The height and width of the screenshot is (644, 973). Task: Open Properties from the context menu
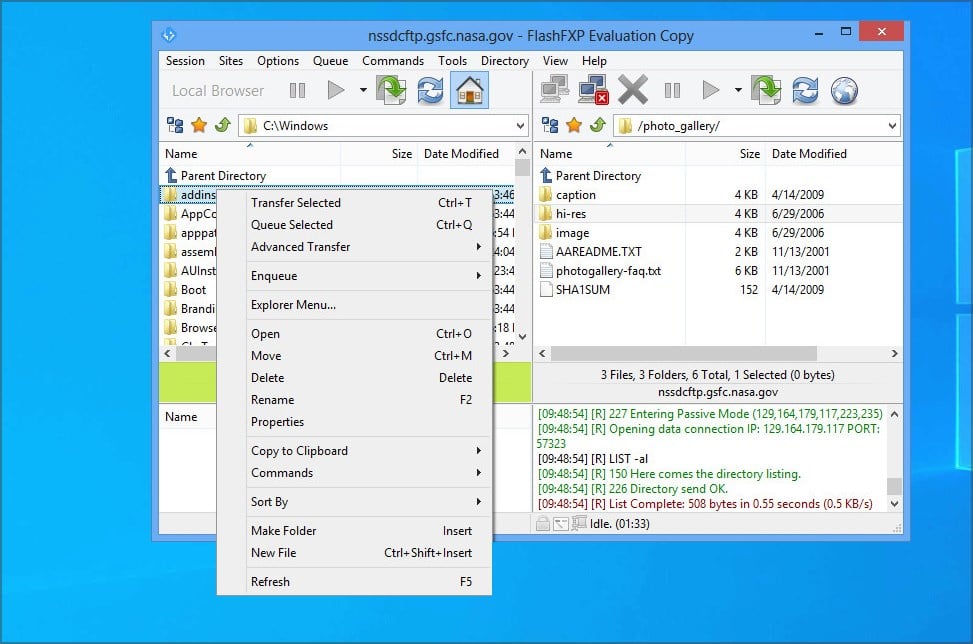354,422
